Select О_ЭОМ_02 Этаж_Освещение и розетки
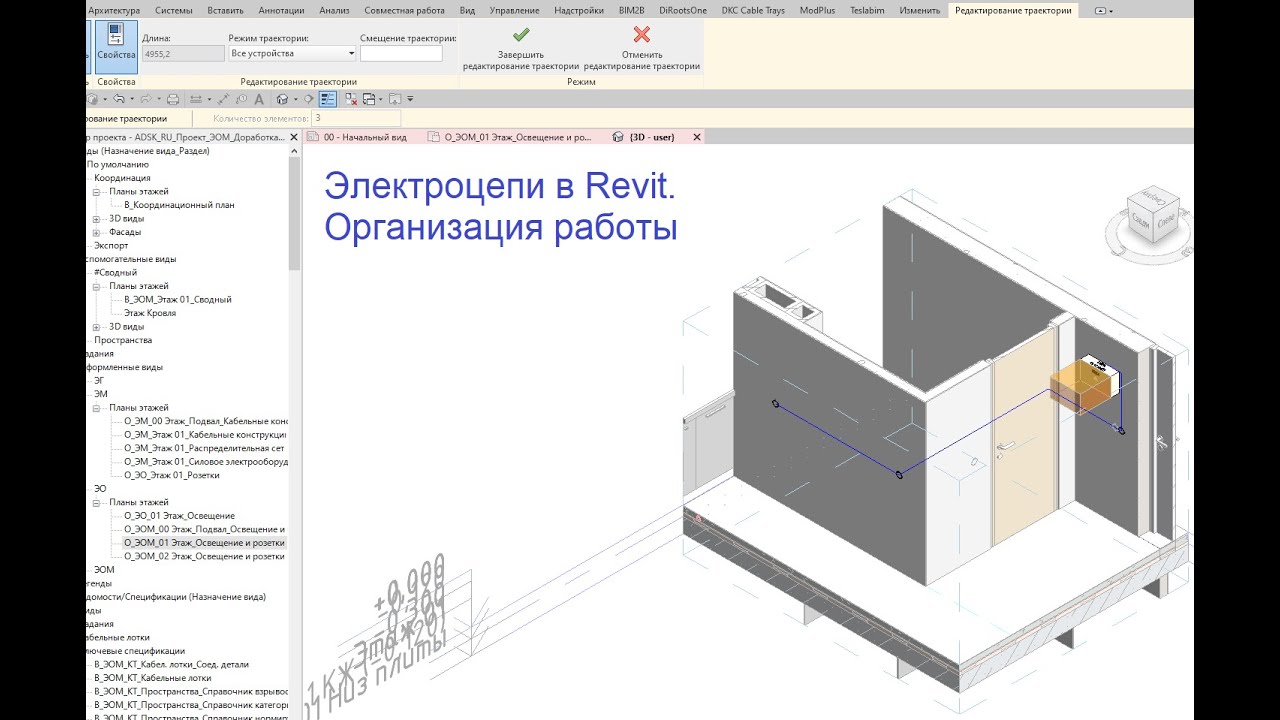The image size is (1280, 720). click(x=204, y=556)
